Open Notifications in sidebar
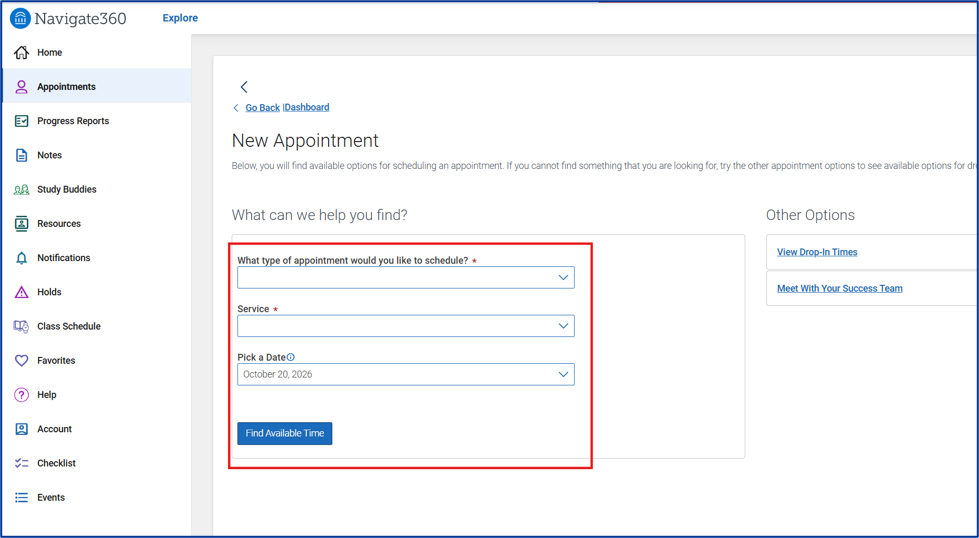Viewport: 979px width, 538px height. (x=96, y=258)
